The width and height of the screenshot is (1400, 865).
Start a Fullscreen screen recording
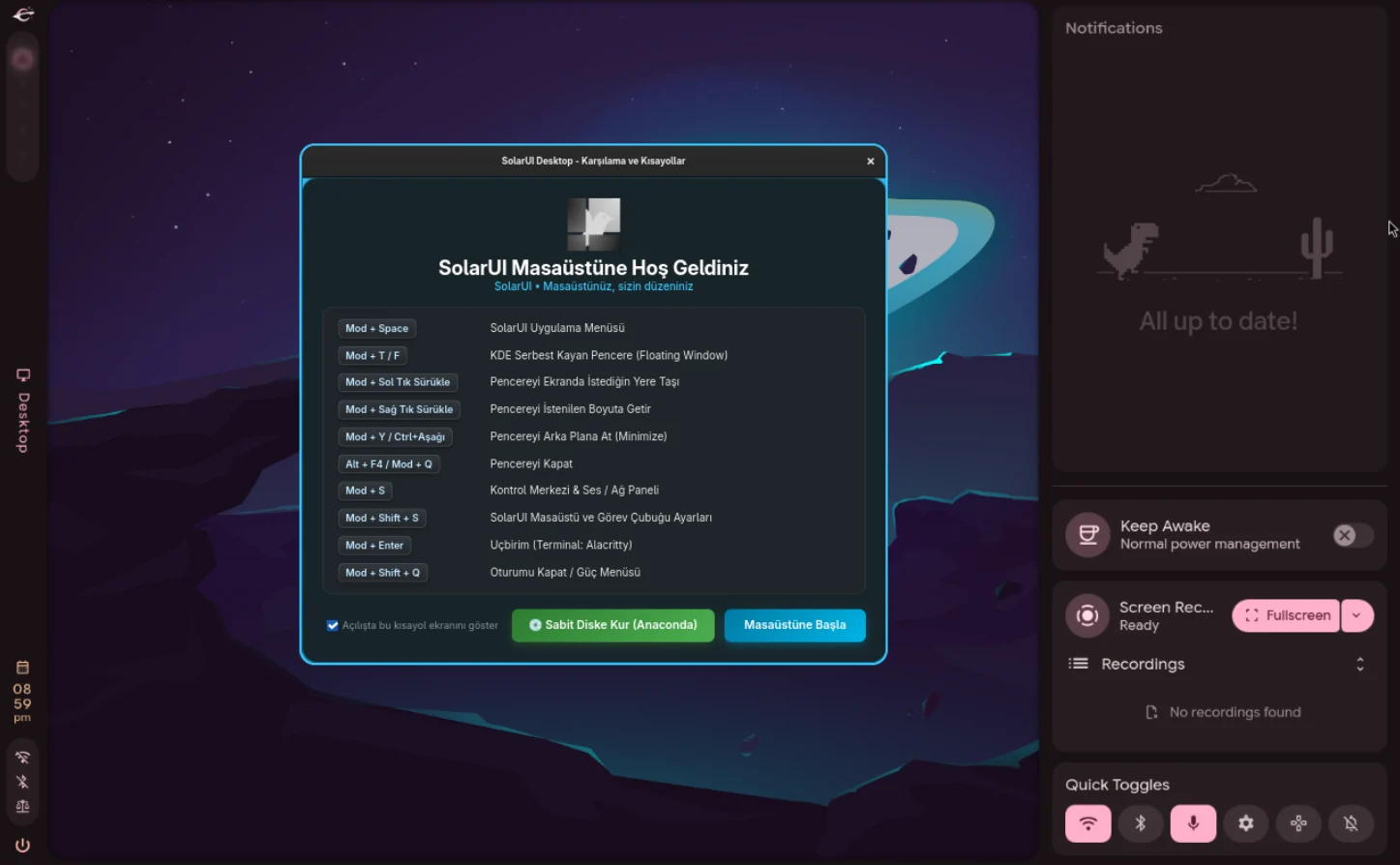click(1286, 615)
